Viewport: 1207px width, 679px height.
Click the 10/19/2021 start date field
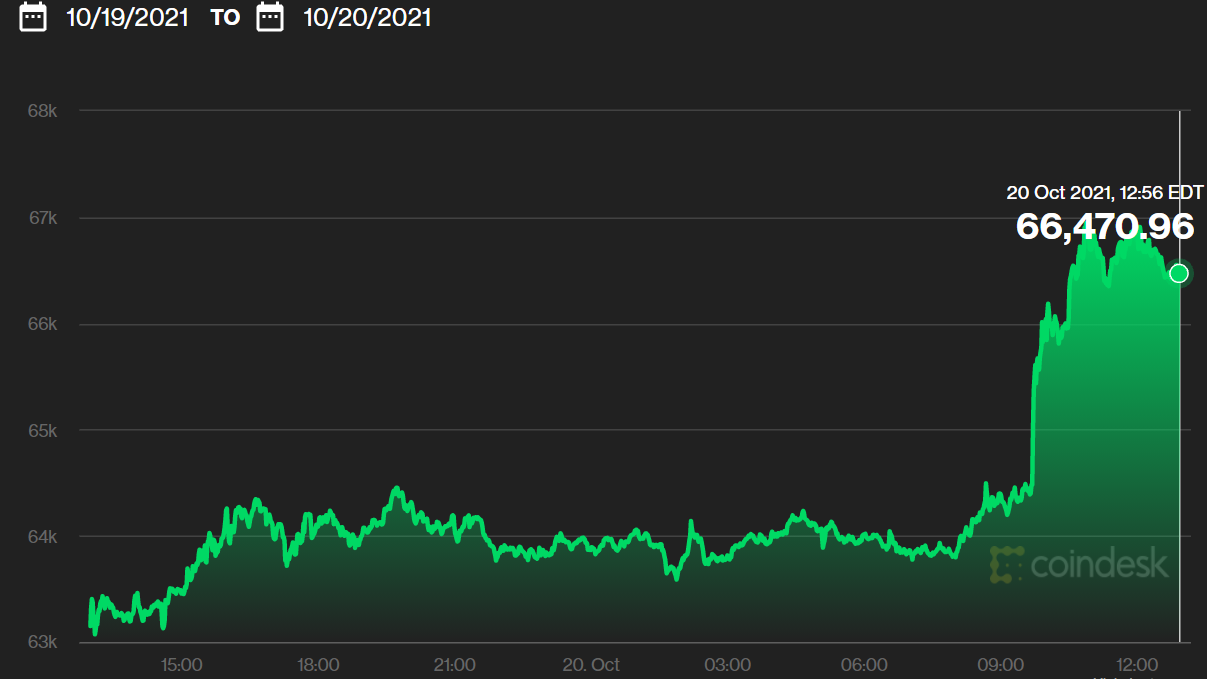pos(127,17)
